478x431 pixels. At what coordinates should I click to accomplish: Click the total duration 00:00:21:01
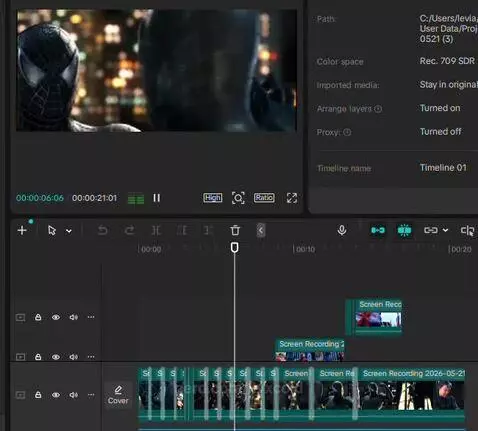click(94, 198)
